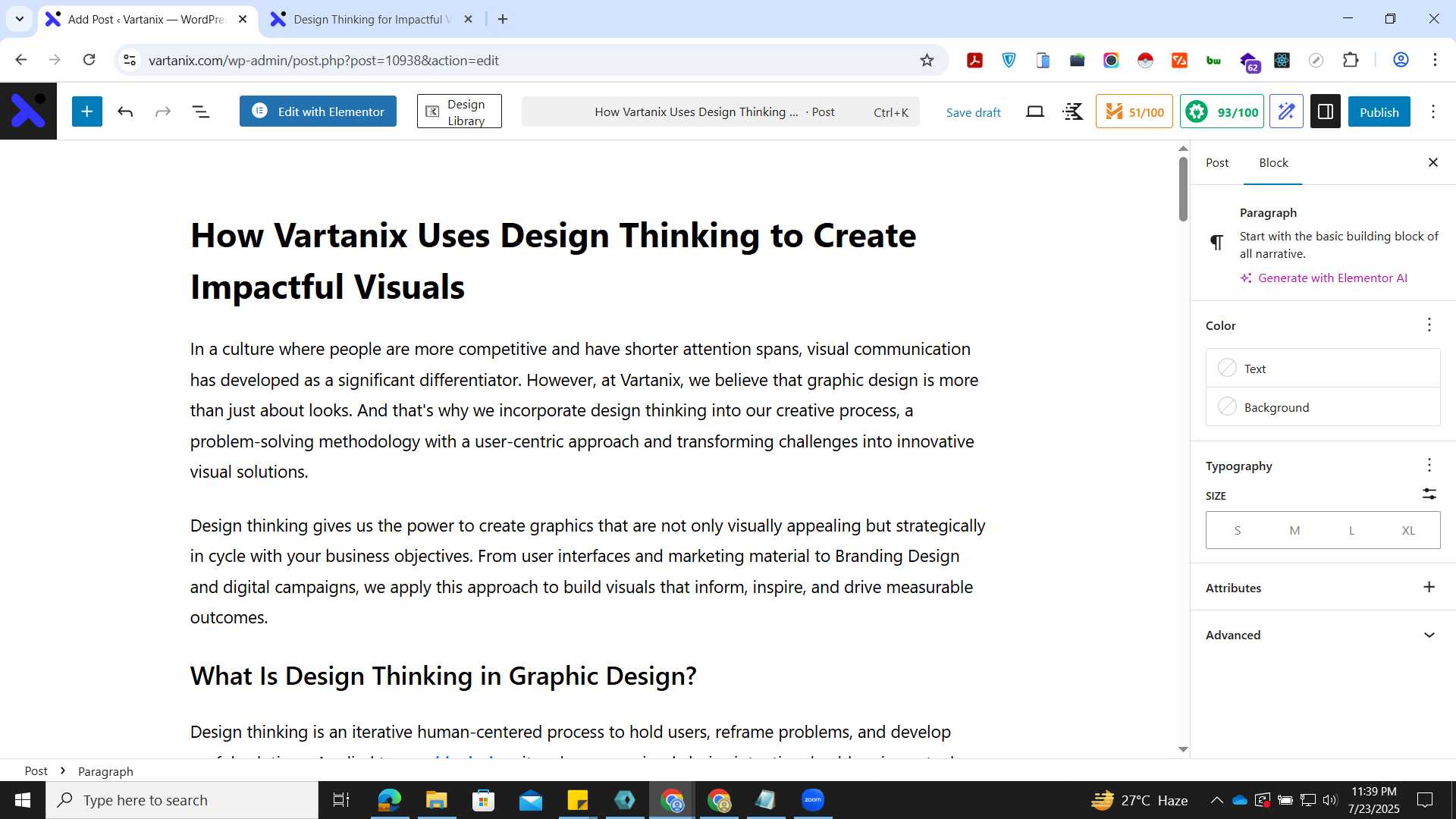The width and height of the screenshot is (1456, 819).
Task: Undo the last edit
Action: point(125,112)
